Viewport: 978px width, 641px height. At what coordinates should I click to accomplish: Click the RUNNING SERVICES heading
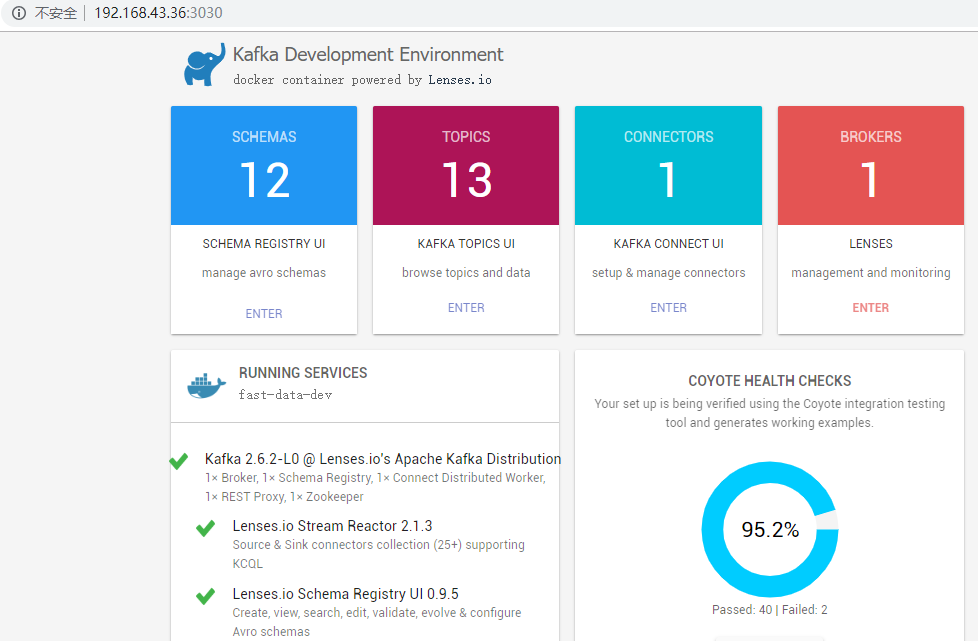pyautogui.click(x=303, y=373)
